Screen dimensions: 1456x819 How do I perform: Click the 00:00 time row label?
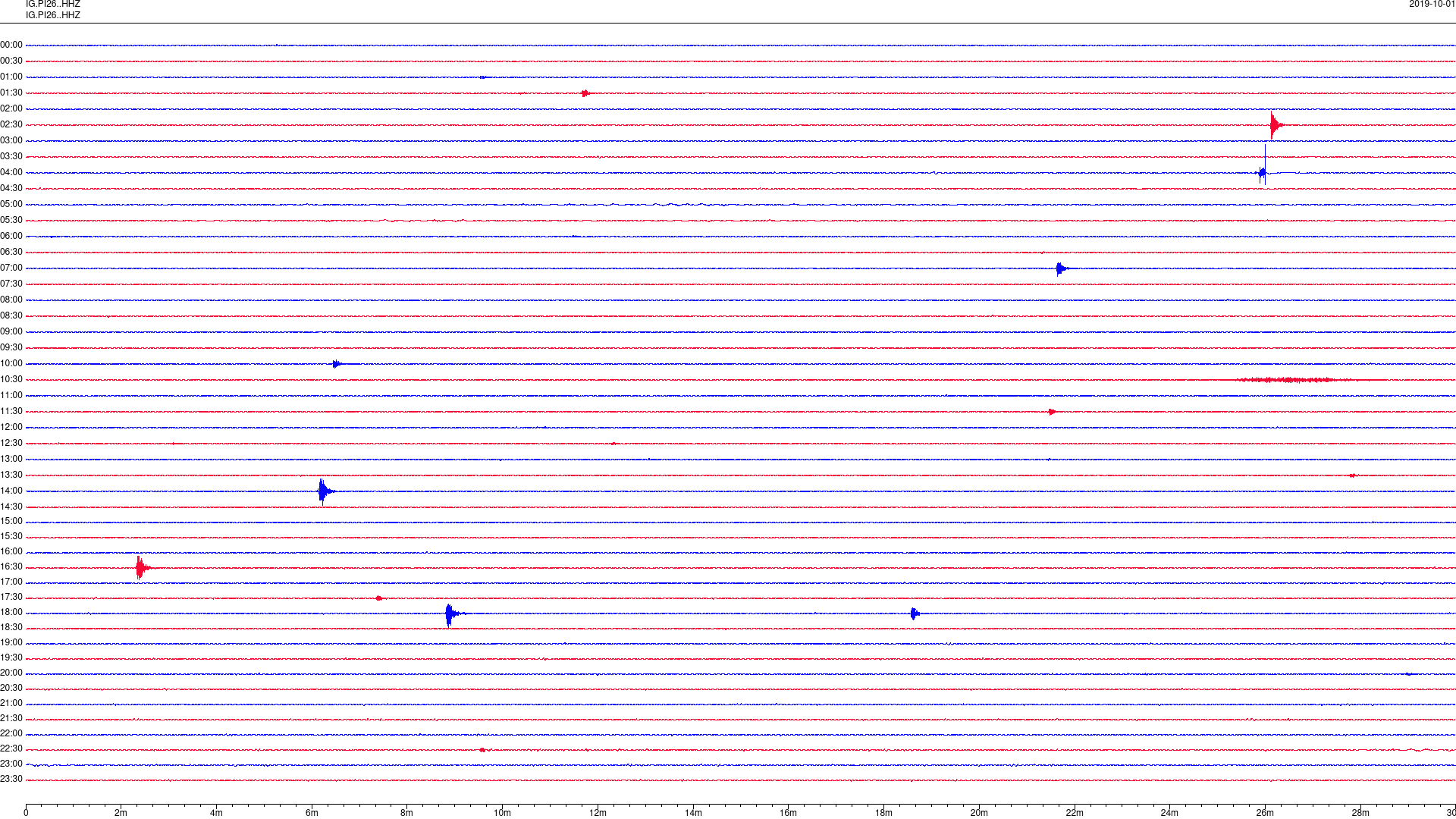tap(11, 45)
